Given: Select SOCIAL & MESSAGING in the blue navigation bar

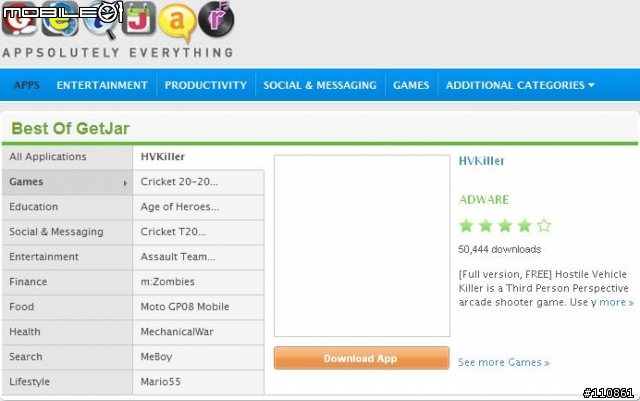Looking at the screenshot, I should tap(320, 85).
